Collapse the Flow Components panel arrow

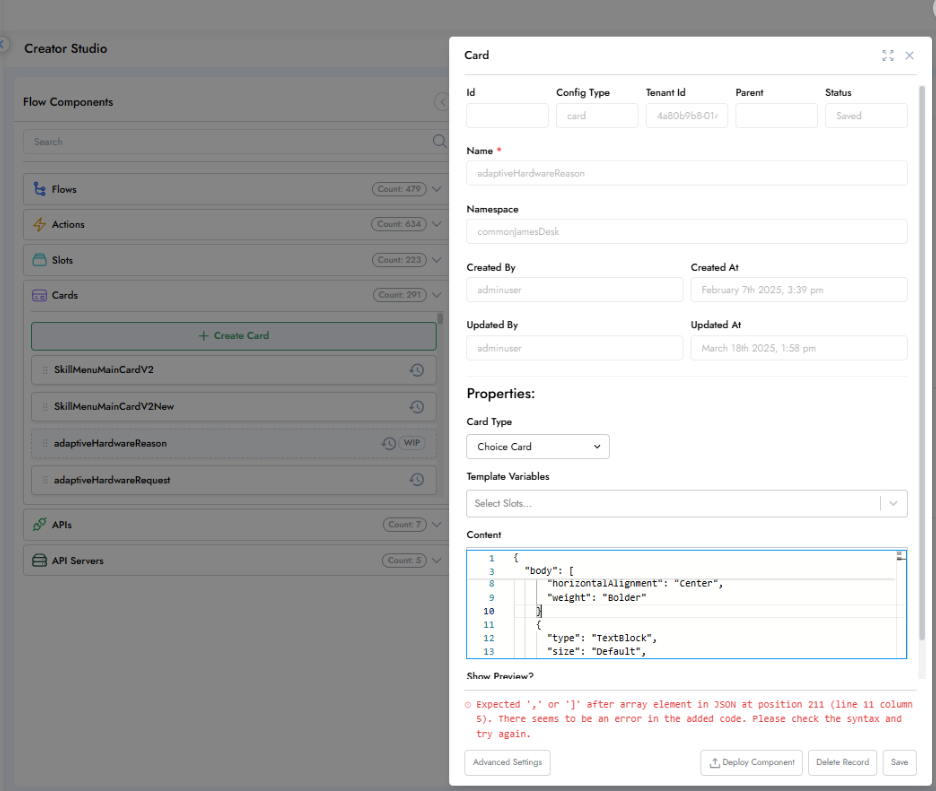(x=442, y=102)
